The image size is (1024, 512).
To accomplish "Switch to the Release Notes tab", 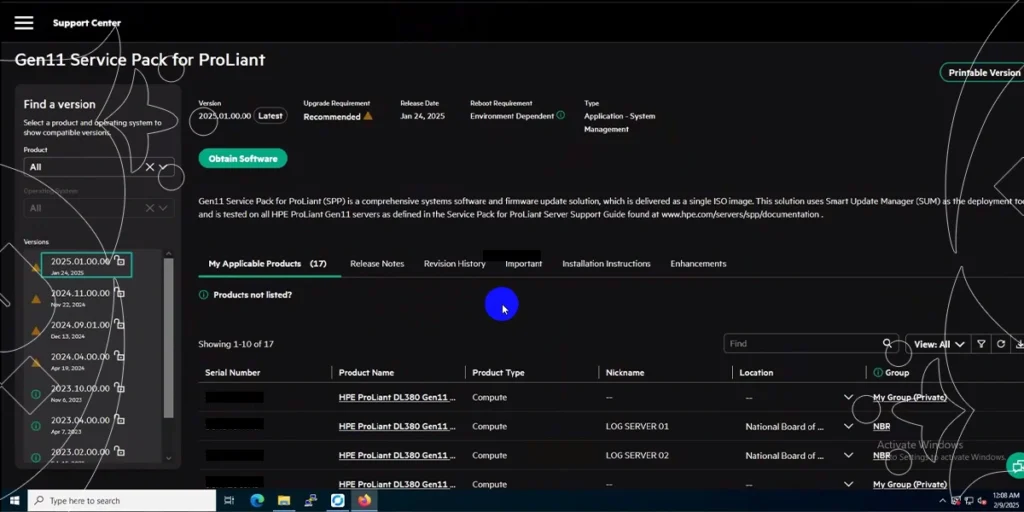I will 377,264.
